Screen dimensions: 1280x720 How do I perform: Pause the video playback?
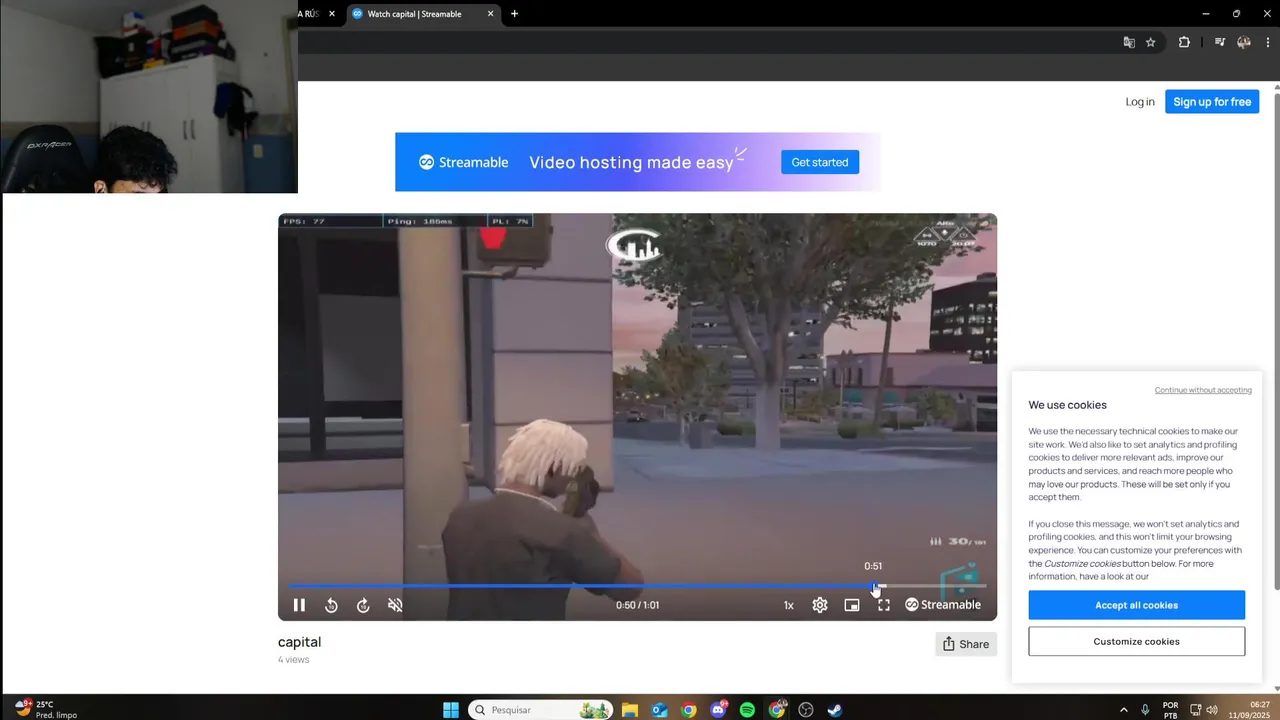299,605
